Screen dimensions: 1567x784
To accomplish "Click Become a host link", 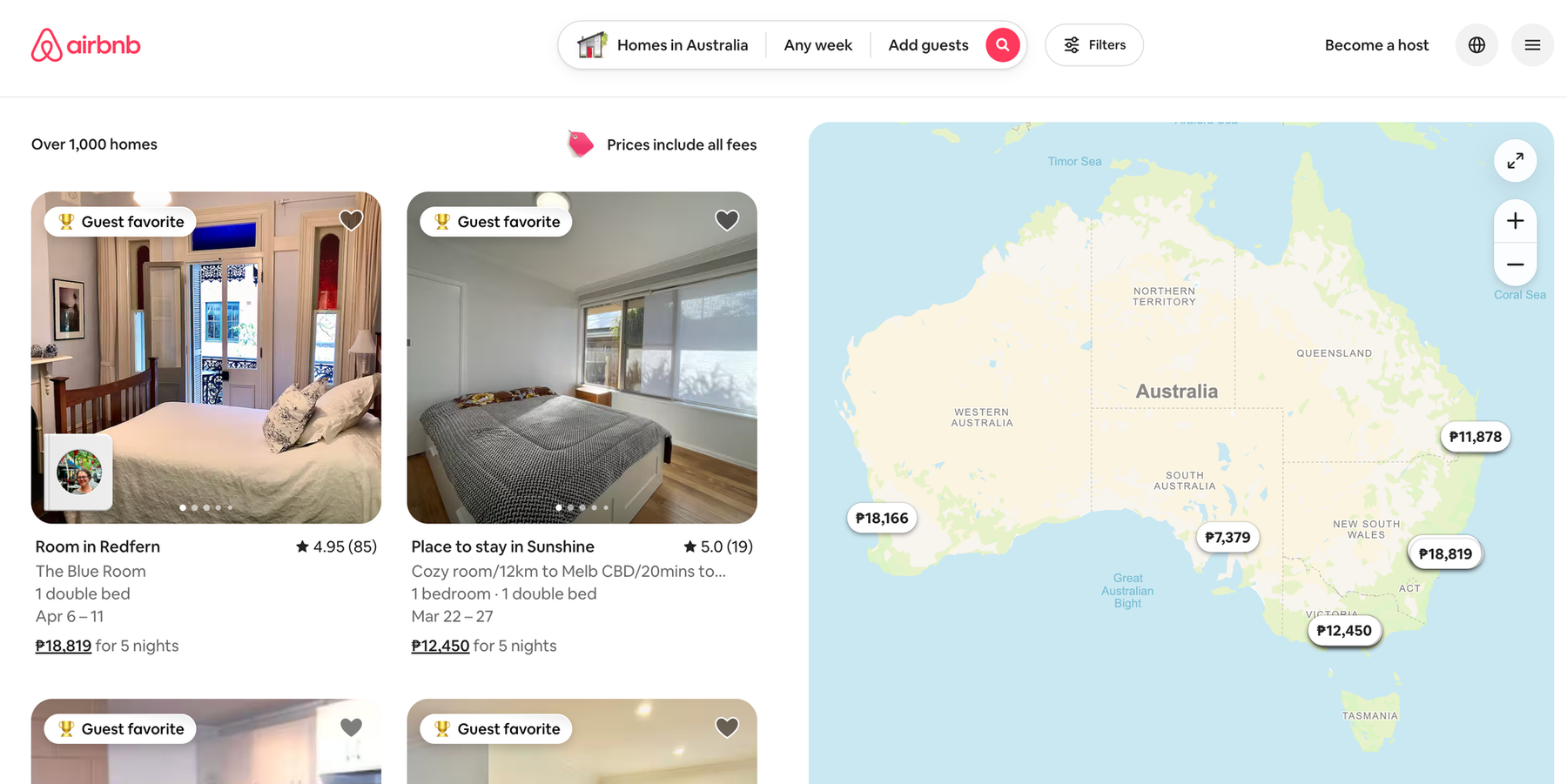I will click(1376, 45).
